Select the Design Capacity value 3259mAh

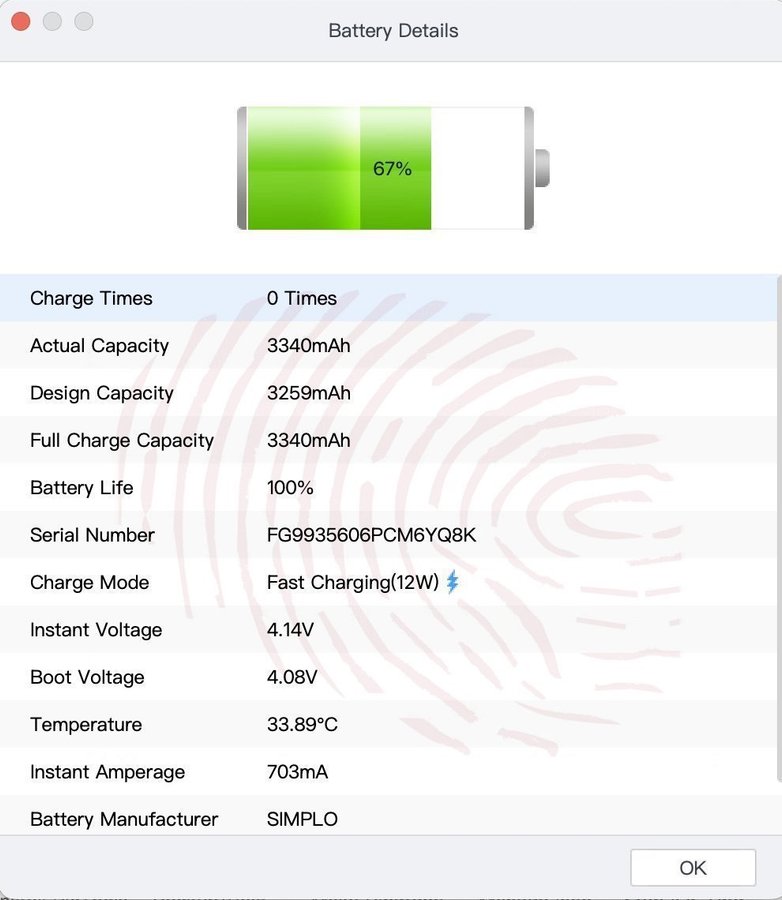point(308,393)
